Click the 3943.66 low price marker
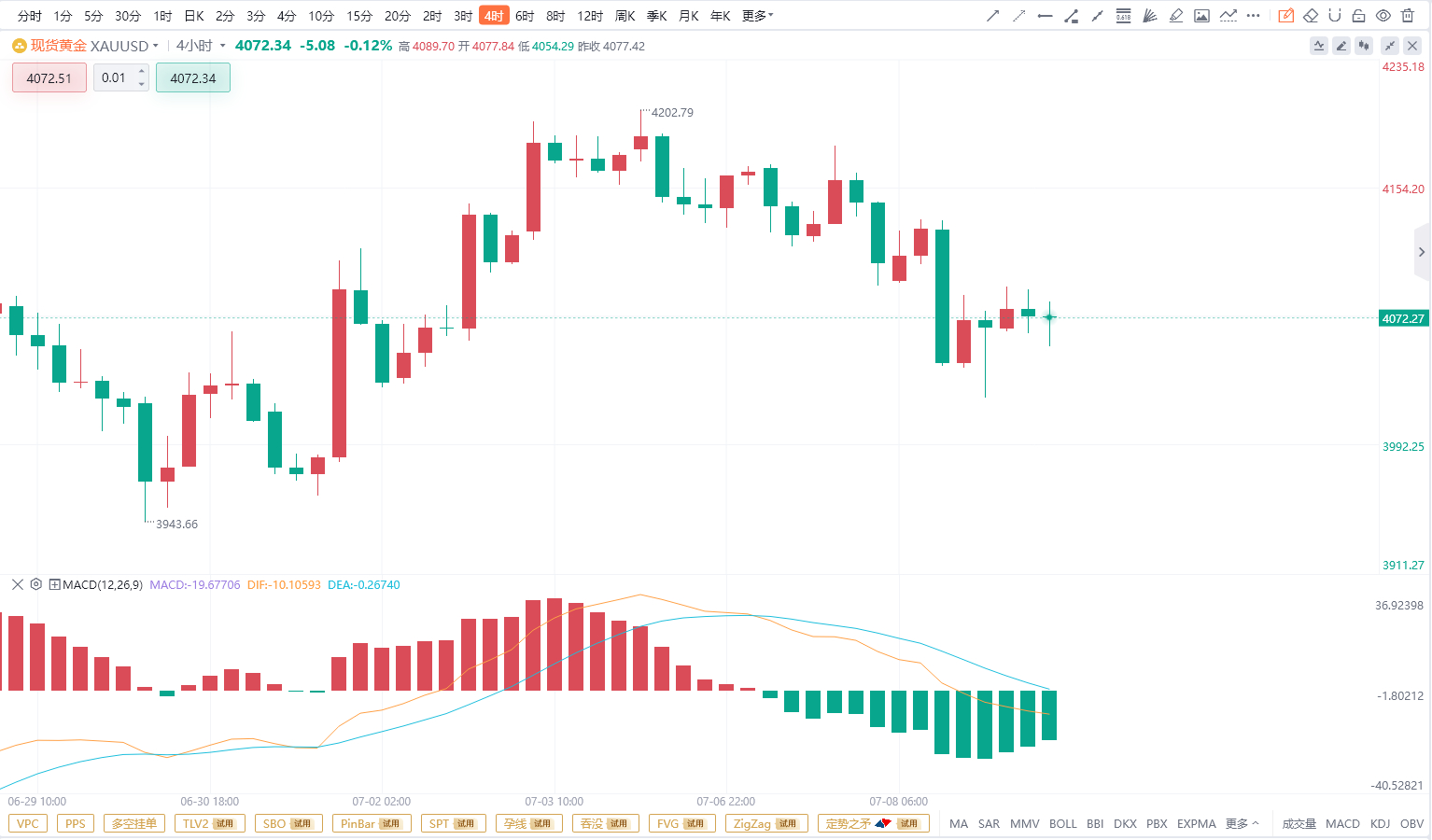Image resolution: width=1432 pixels, height=840 pixels. click(x=176, y=524)
